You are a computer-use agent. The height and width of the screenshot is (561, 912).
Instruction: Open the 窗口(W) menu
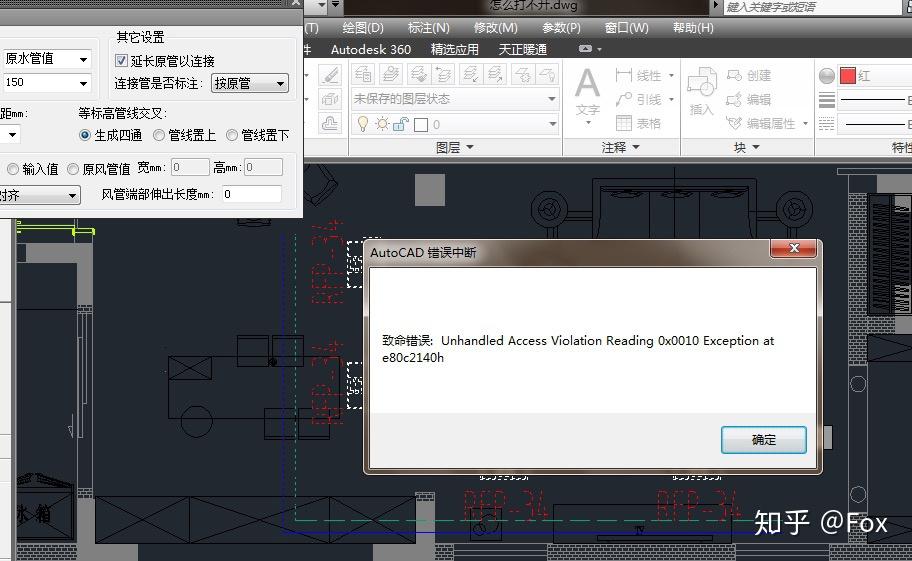tap(626, 28)
